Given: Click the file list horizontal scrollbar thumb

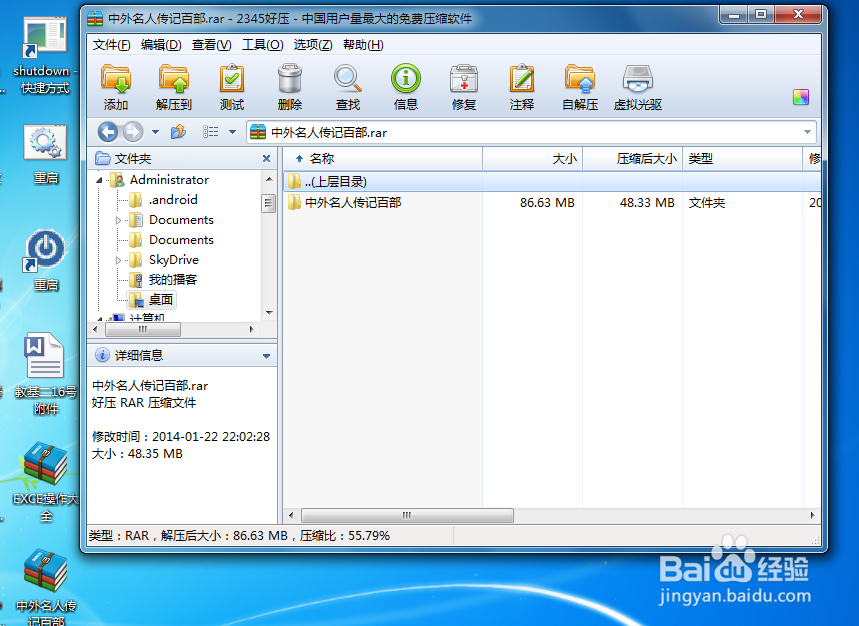Looking at the screenshot, I should point(407,515).
